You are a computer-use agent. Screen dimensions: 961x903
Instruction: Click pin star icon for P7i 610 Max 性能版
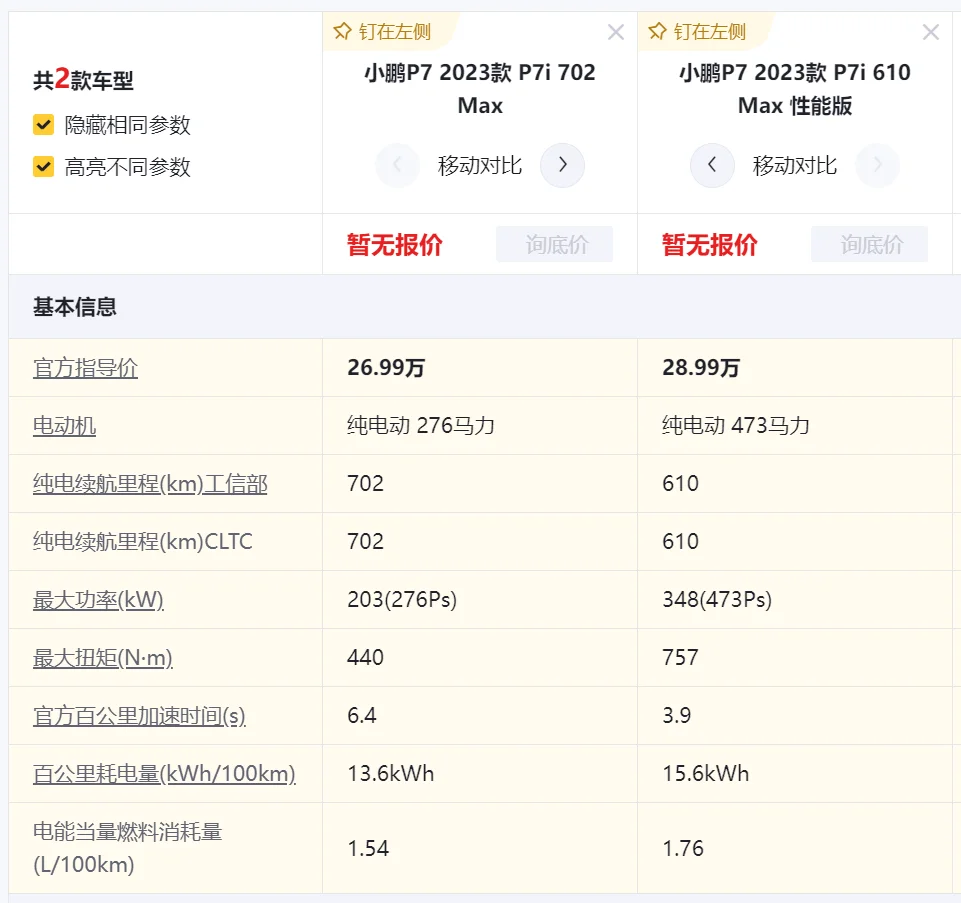point(657,31)
